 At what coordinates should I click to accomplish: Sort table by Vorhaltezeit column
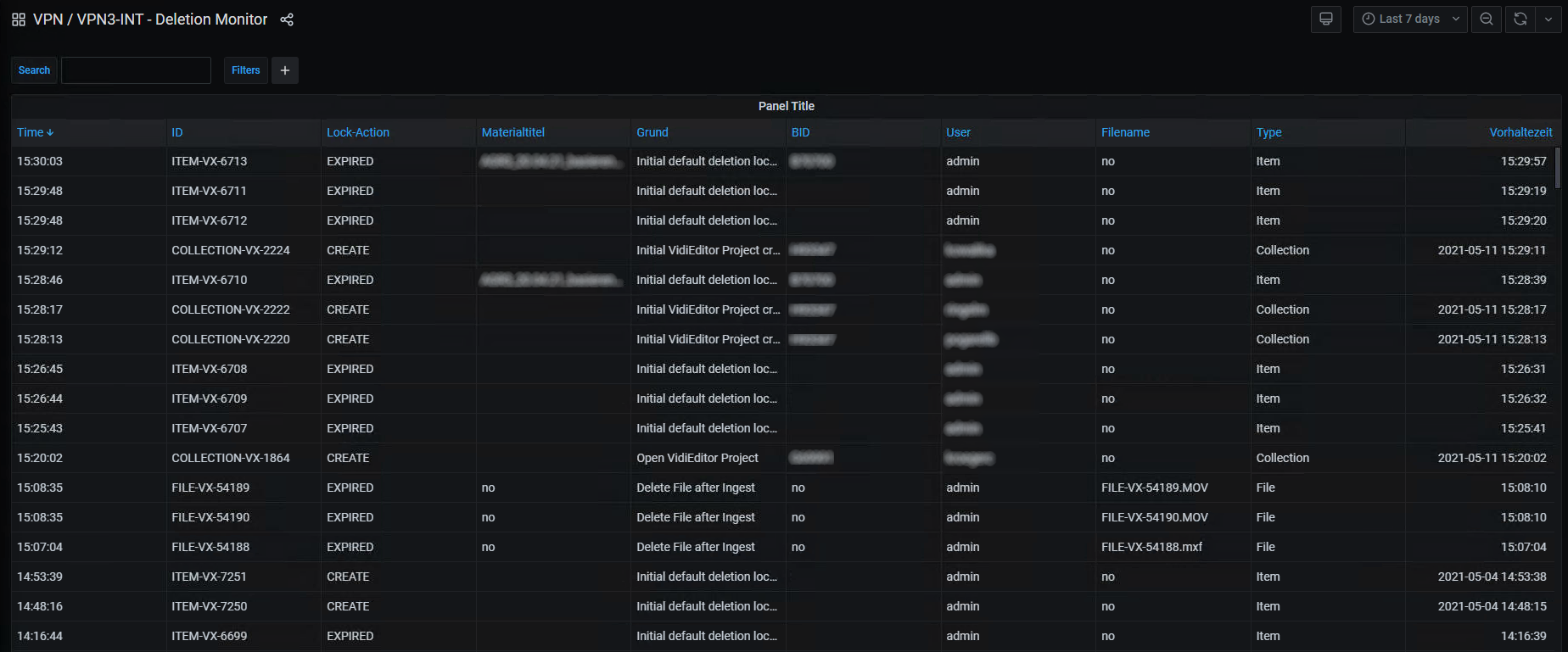[x=1520, y=132]
